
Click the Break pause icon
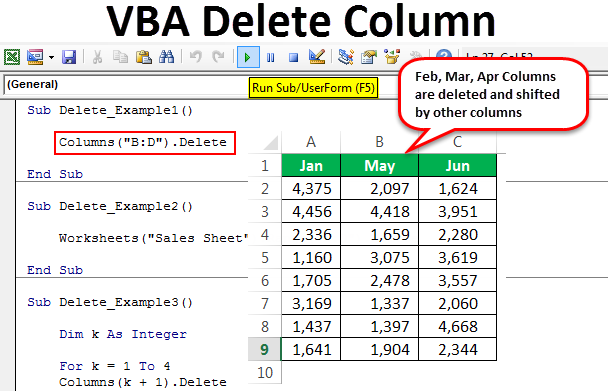click(271, 57)
